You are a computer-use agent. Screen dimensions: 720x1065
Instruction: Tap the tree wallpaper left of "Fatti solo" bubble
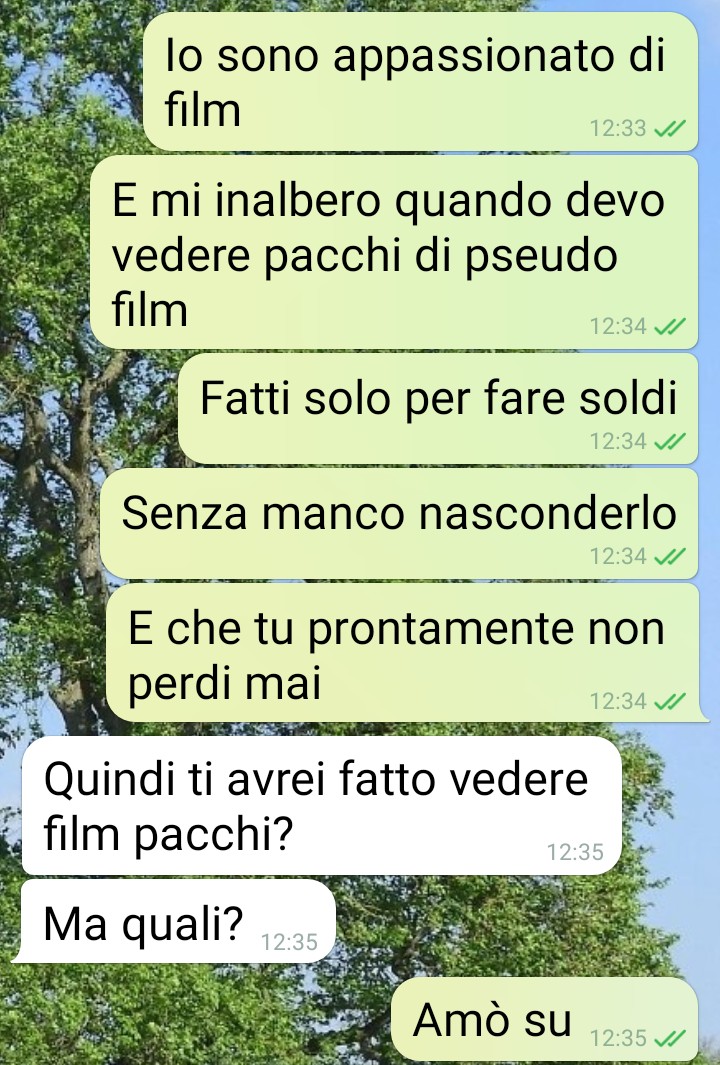coord(88,409)
